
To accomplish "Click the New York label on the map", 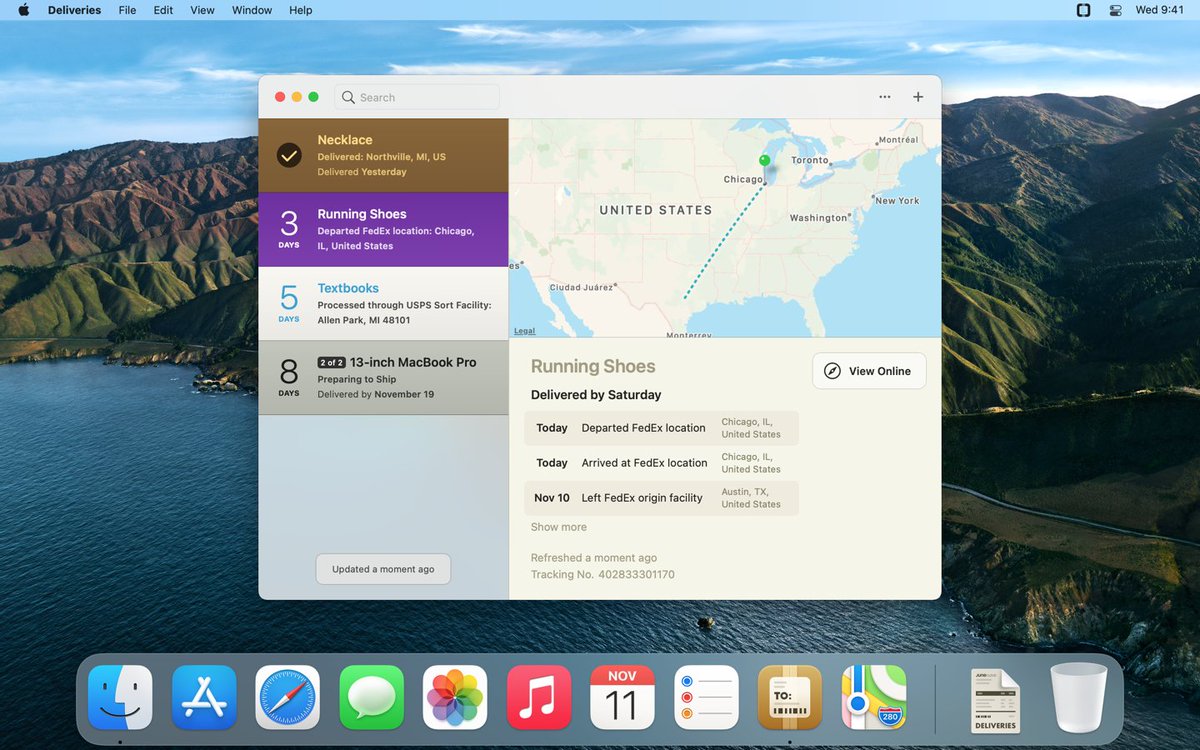I will pos(897,201).
